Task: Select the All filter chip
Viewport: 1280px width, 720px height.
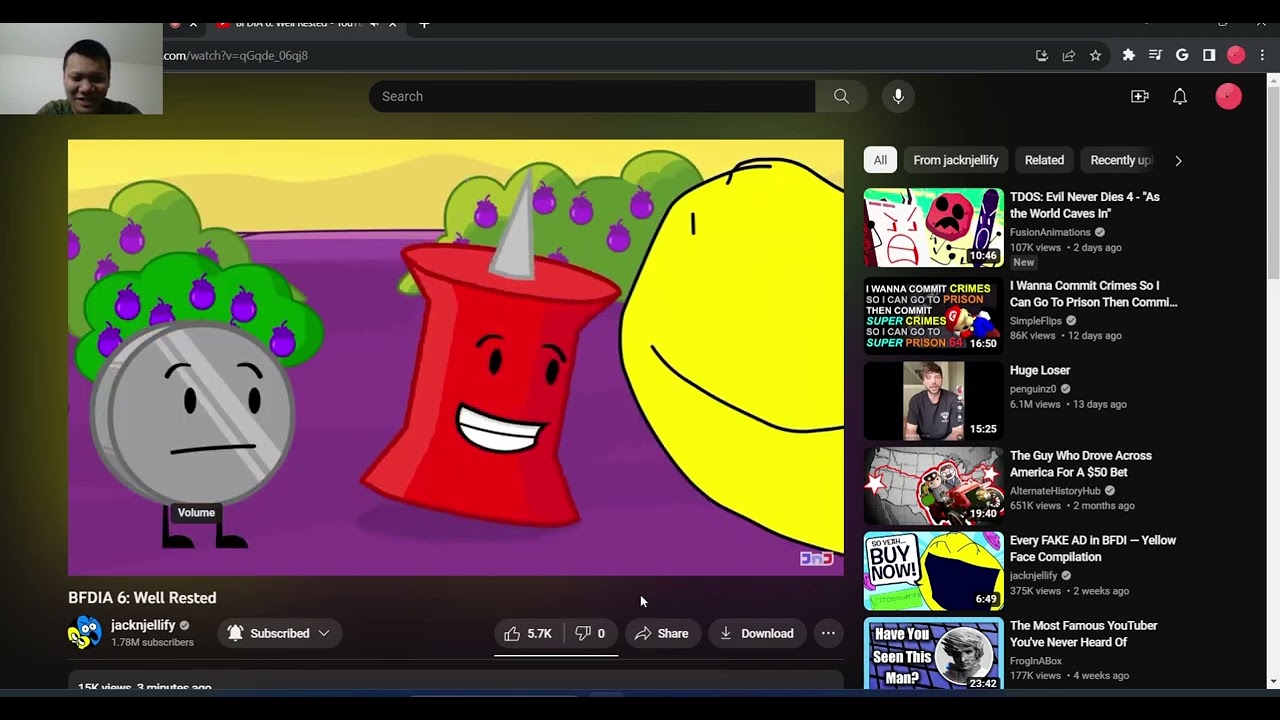Action: pyautogui.click(x=880, y=160)
